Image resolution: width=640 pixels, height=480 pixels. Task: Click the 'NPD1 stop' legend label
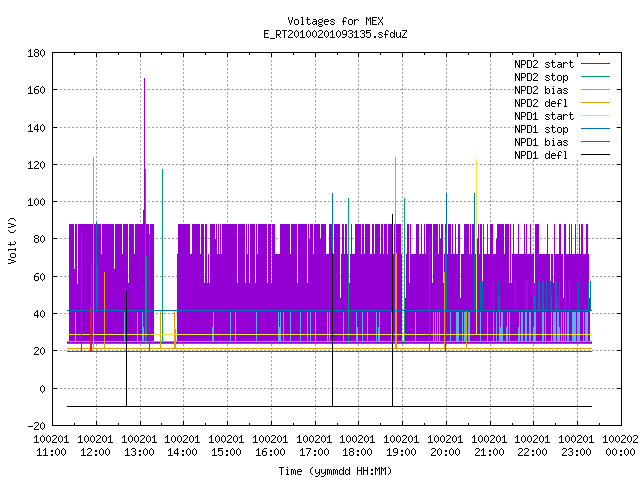coord(541,129)
